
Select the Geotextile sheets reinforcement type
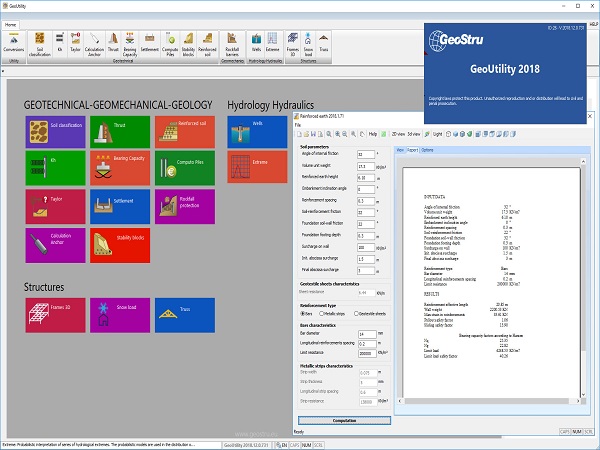(370, 313)
